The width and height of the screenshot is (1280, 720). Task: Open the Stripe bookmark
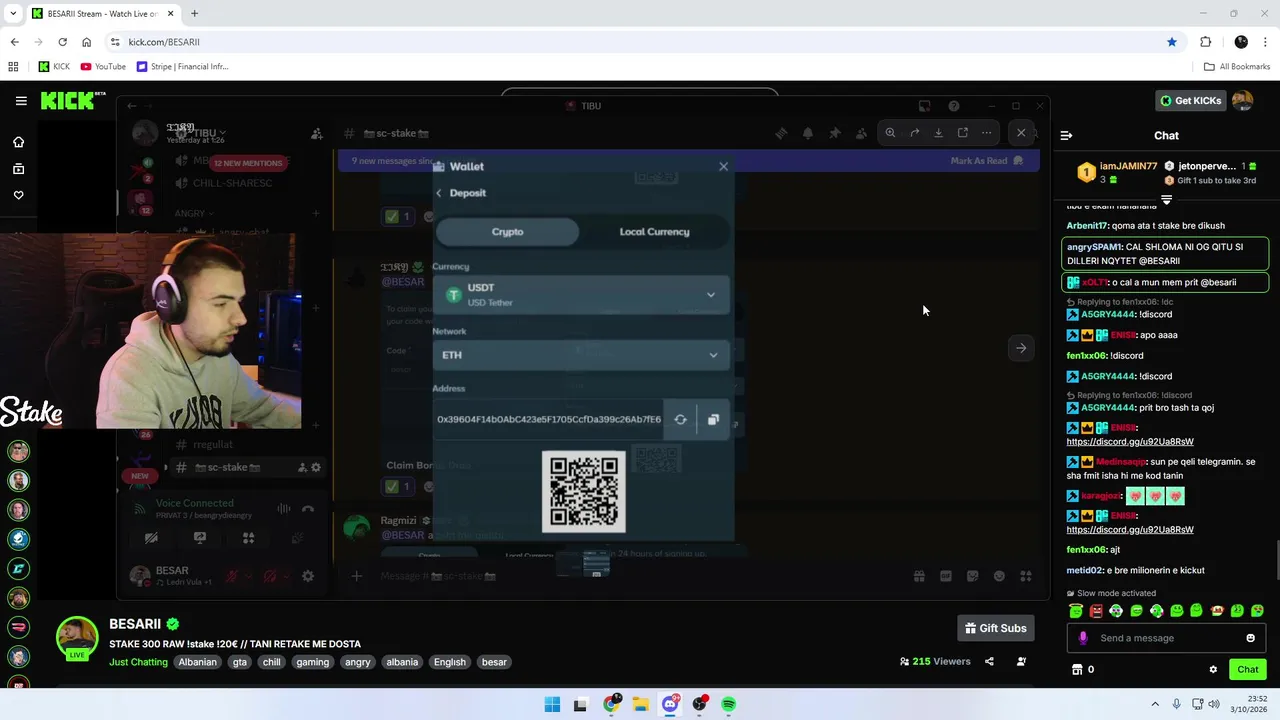(x=182, y=67)
